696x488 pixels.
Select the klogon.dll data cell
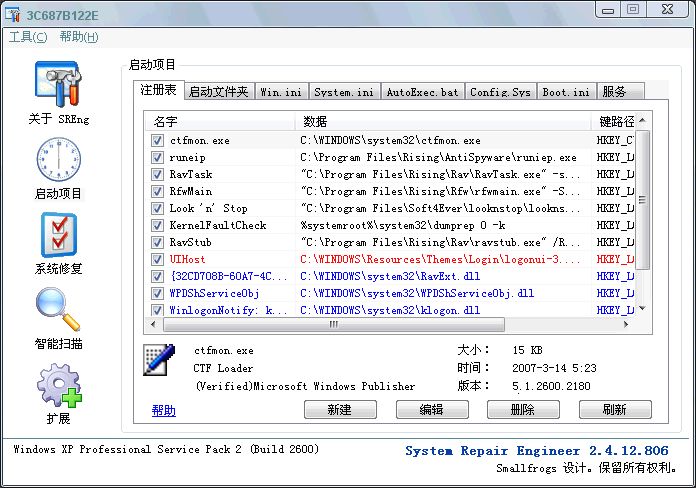390,310
